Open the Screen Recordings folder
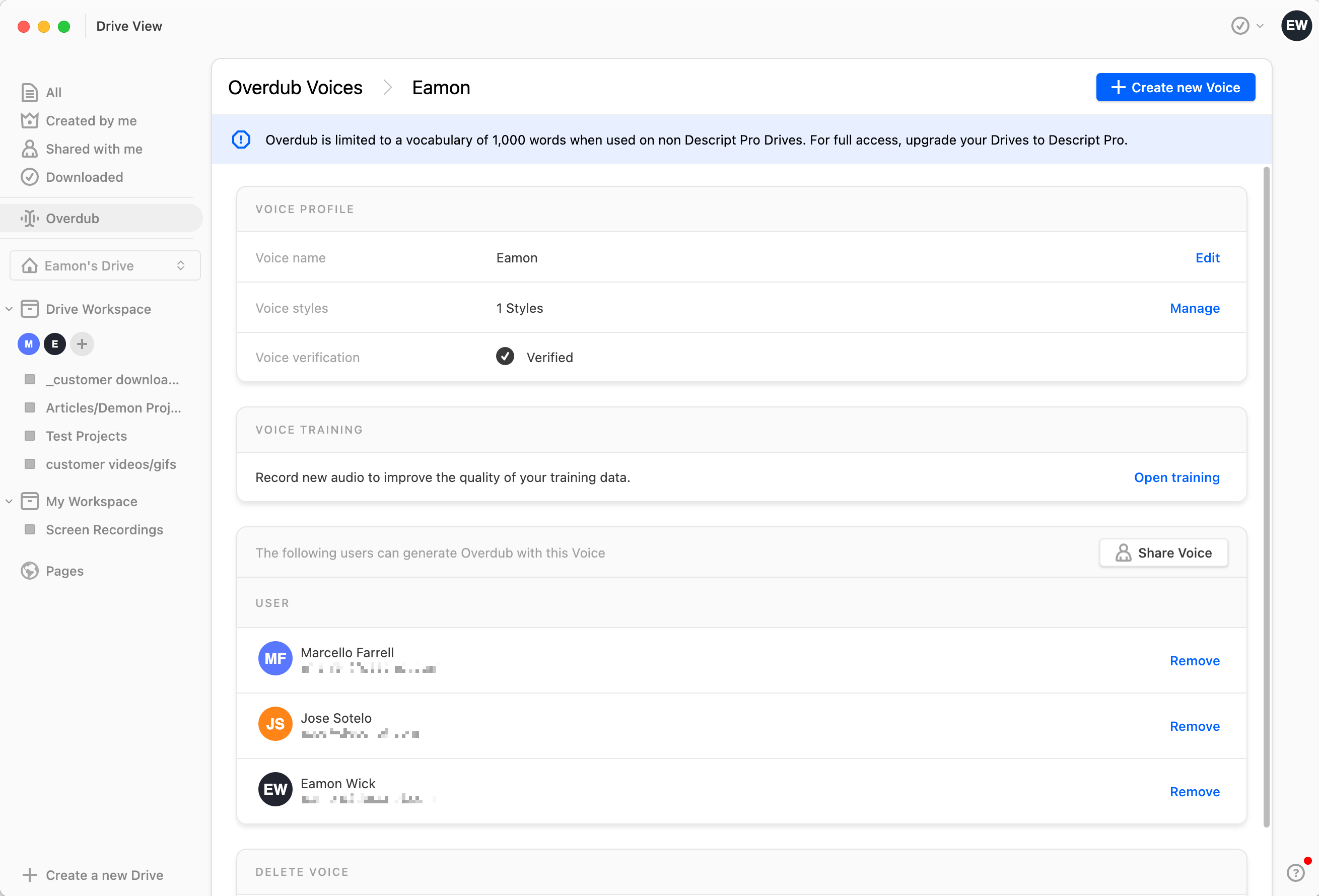 click(104, 529)
